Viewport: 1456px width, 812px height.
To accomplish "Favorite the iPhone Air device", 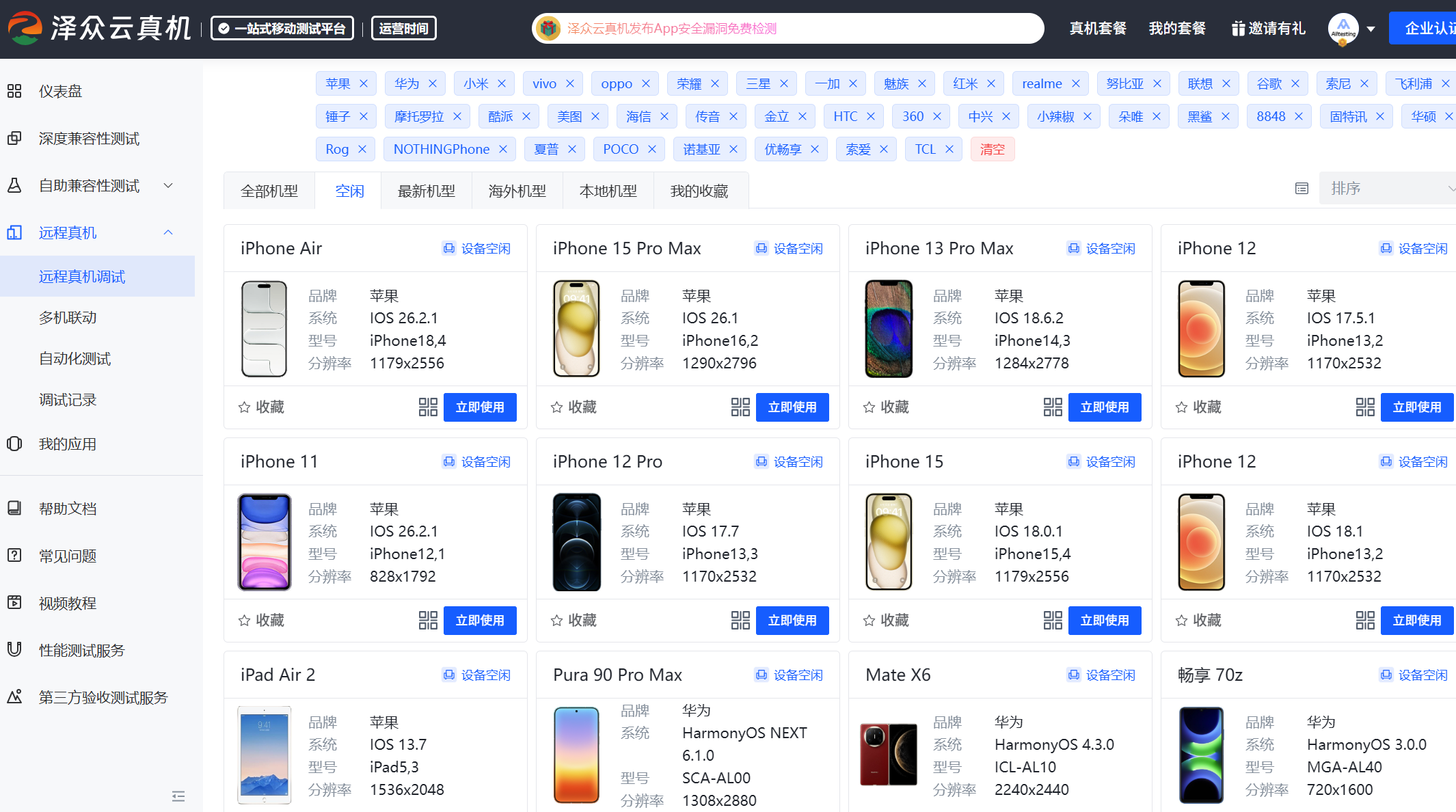I will click(x=261, y=407).
